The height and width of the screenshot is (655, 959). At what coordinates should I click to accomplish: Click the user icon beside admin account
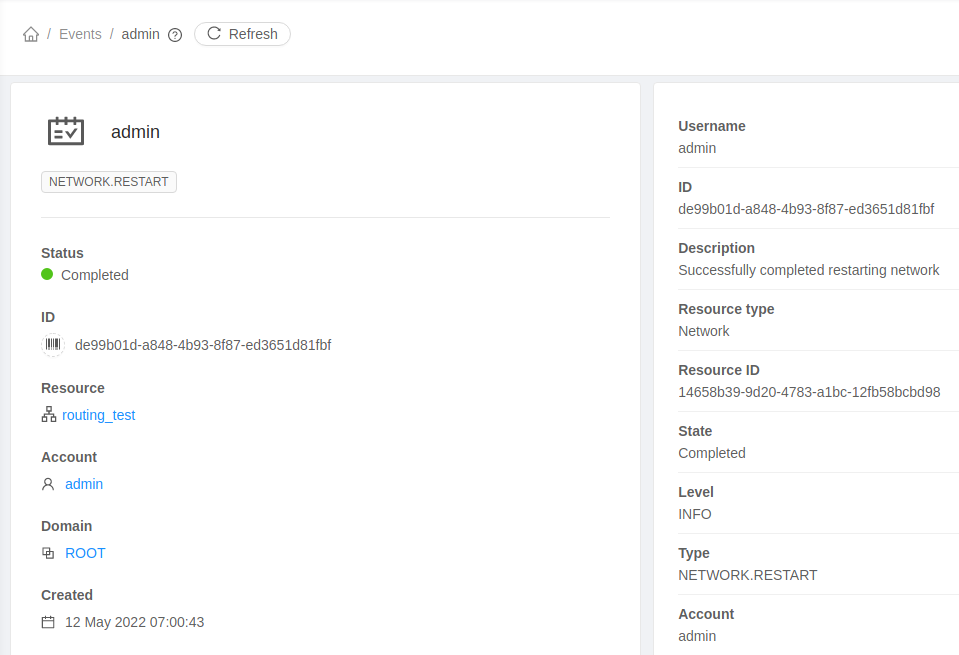48,484
